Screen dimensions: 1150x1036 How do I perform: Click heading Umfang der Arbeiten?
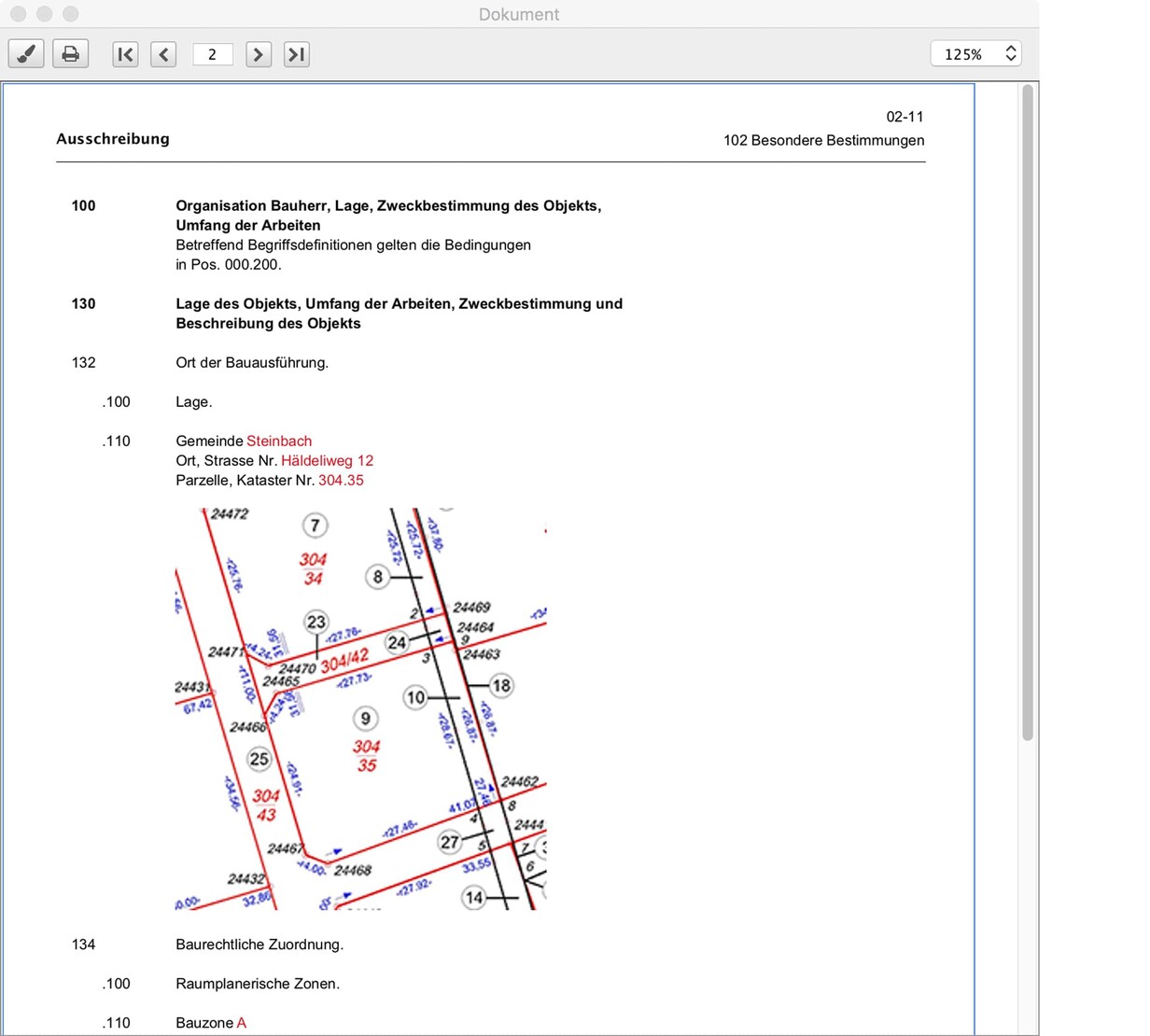point(248,225)
